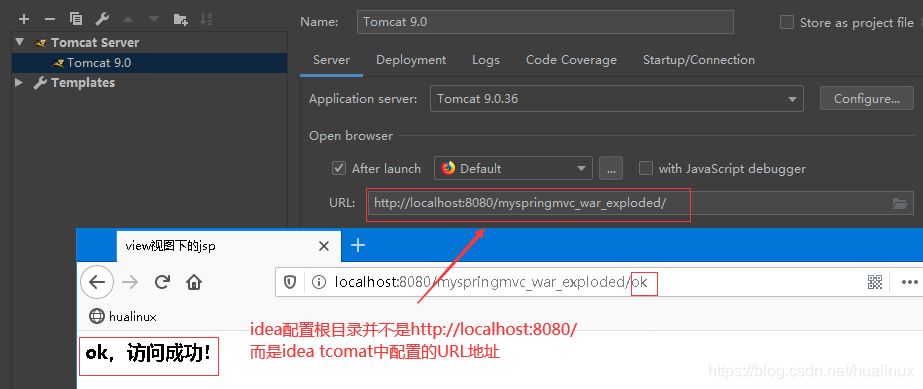Click QR code icon in address bar

[875, 282]
